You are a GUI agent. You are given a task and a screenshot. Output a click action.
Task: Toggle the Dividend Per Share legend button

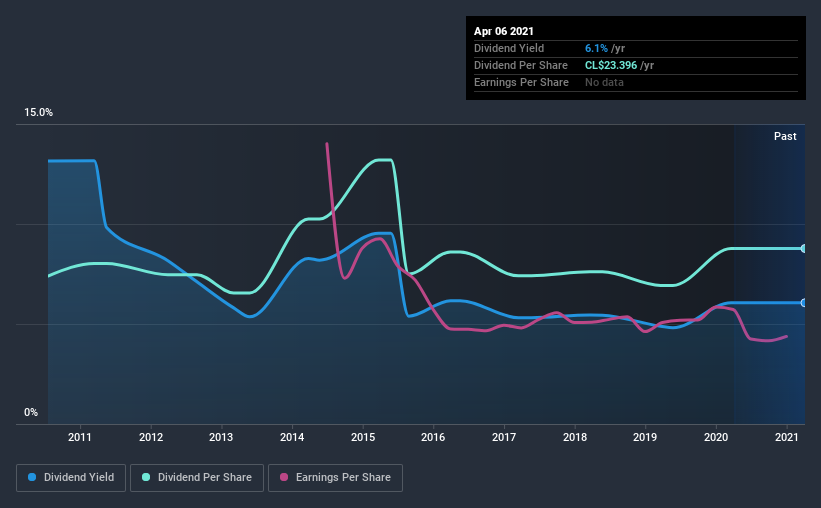[197, 478]
